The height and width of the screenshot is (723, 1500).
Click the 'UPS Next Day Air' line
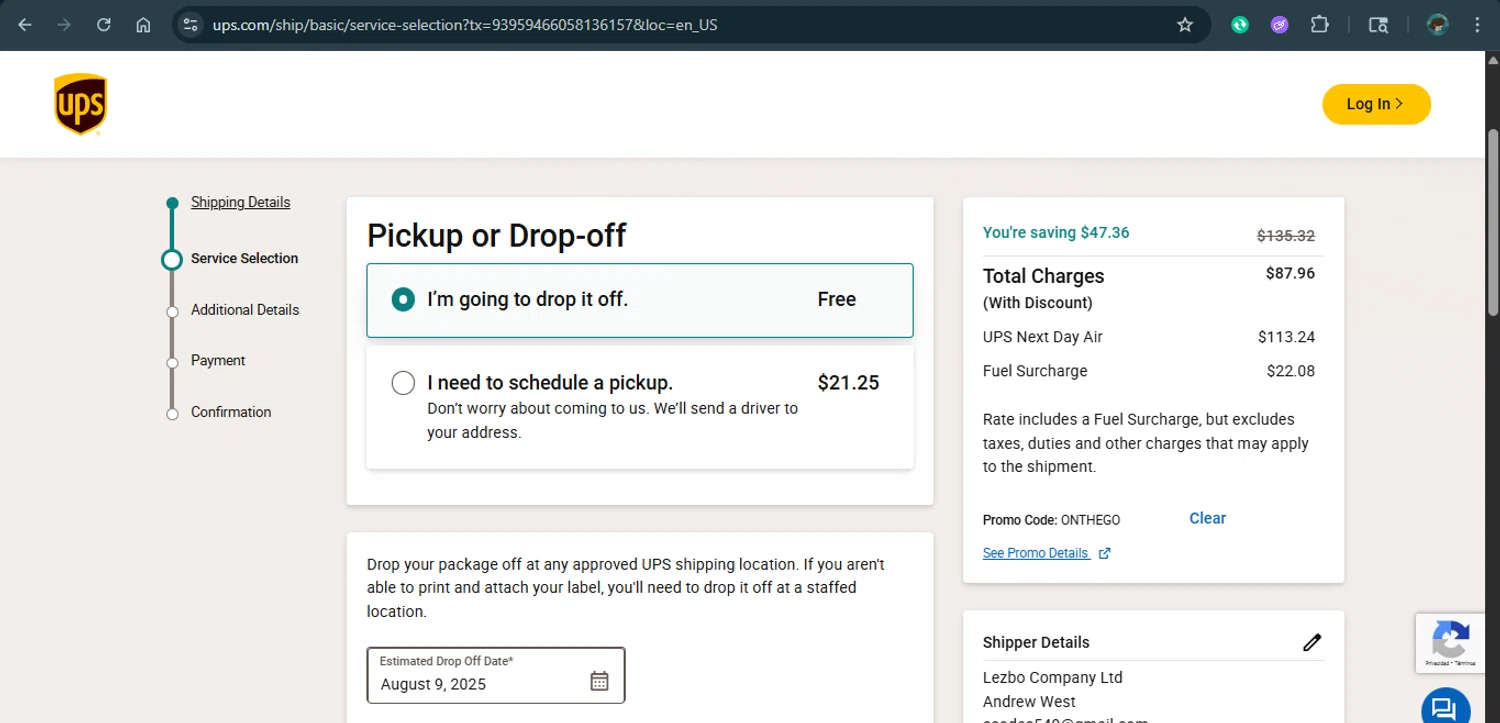(x=1043, y=337)
